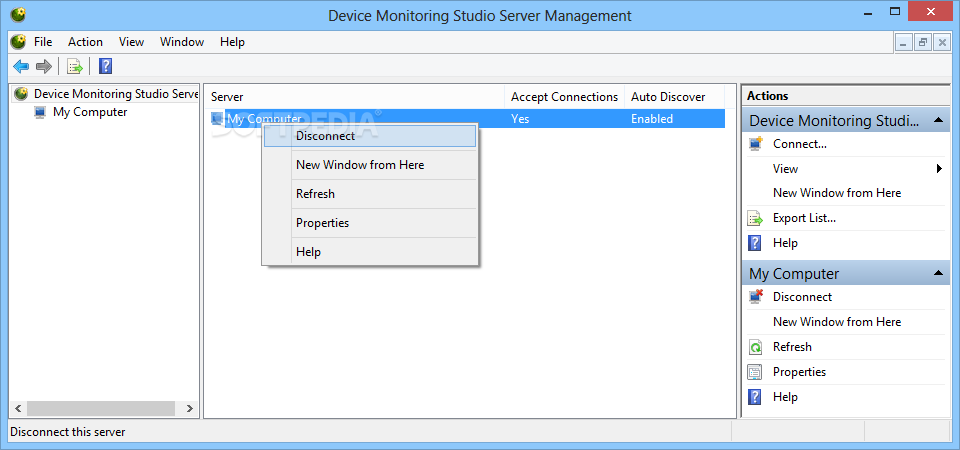
Task: Expand the View submenu arrow
Action: pyautogui.click(x=939, y=168)
